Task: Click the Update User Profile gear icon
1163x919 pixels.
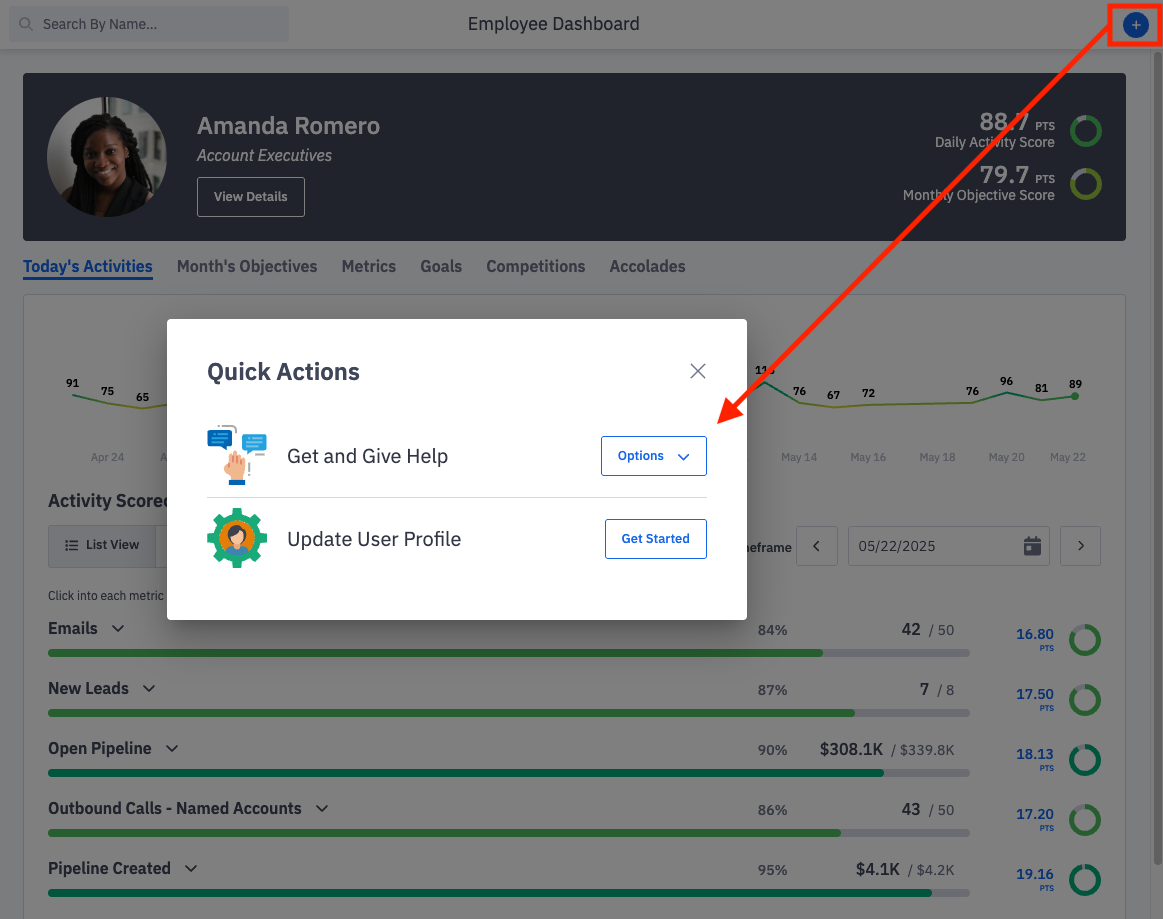Action: coord(237,538)
